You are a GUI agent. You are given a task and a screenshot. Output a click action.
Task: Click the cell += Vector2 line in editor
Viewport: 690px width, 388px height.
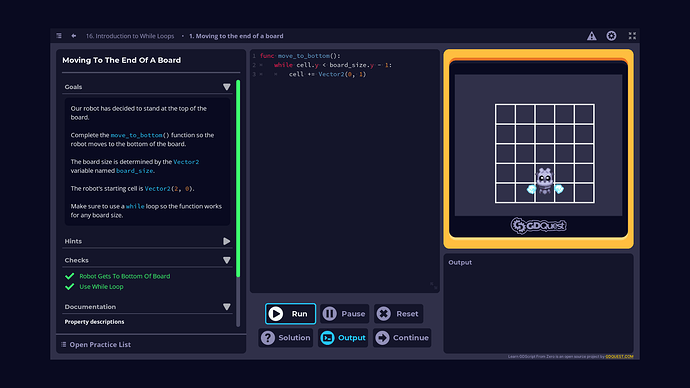tap(327, 74)
